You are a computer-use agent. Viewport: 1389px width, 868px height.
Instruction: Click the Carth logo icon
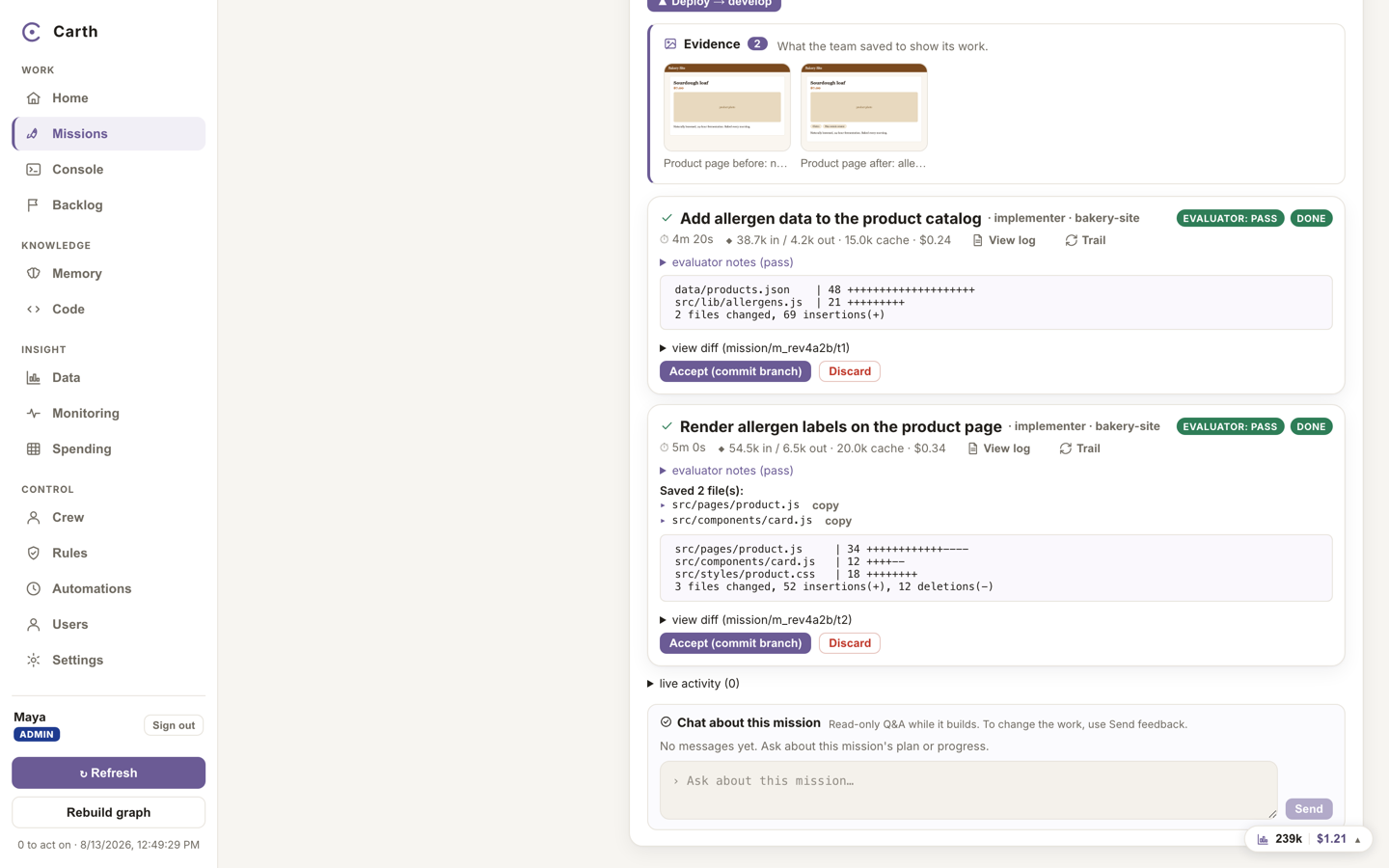point(32,32)
